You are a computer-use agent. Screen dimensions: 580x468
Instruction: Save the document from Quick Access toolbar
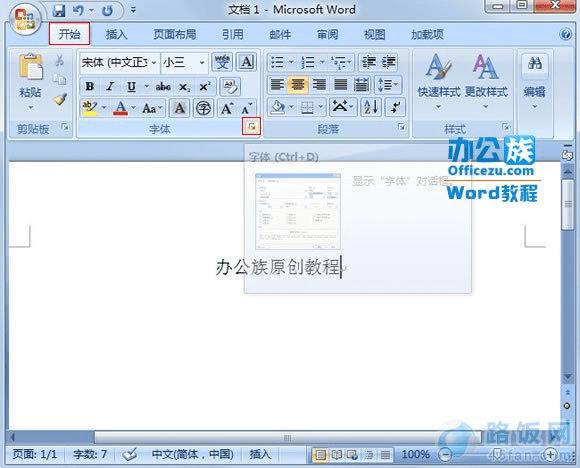[59, 11]
